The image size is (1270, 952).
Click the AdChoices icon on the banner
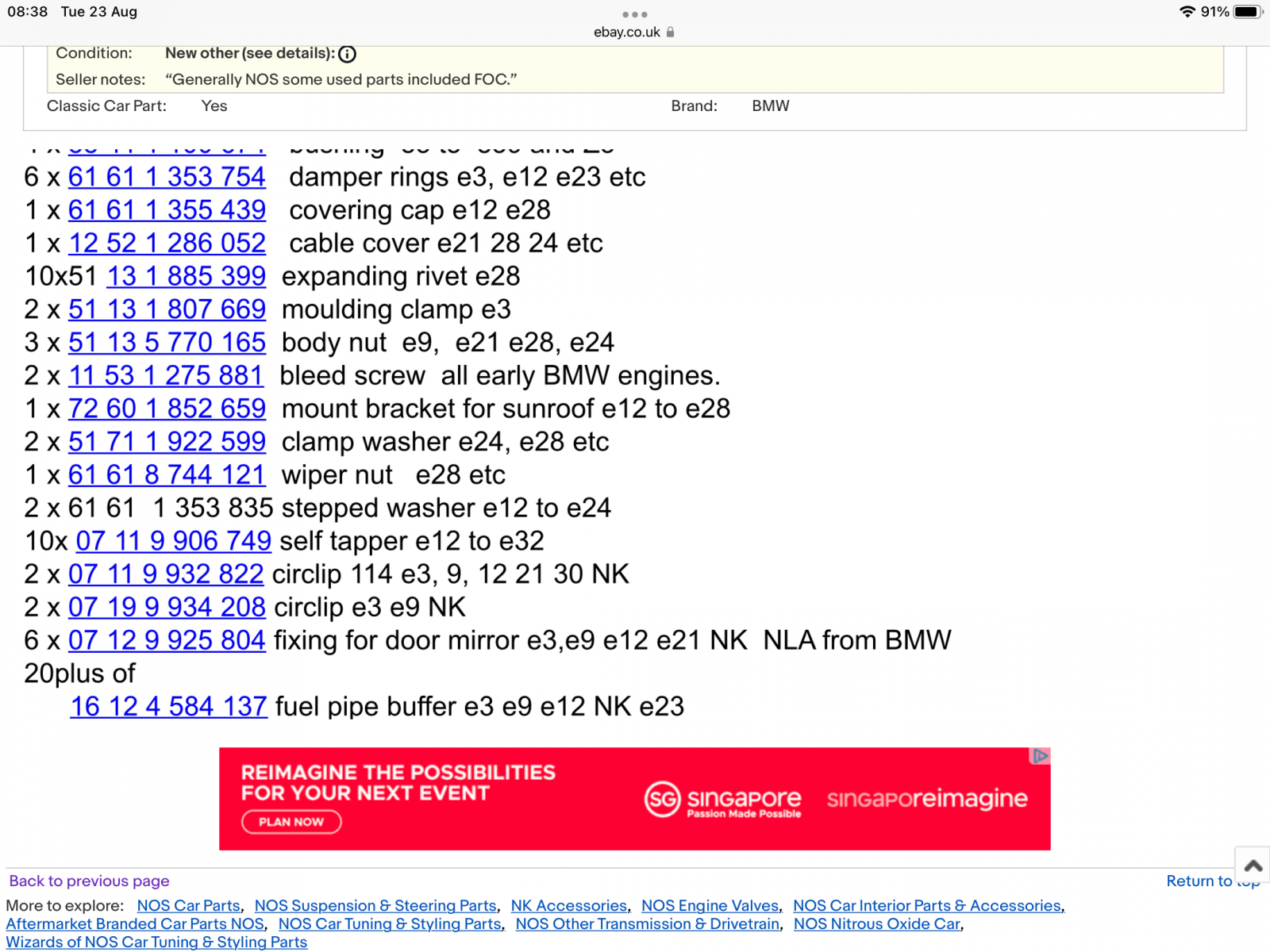pyautogui.click(x=1039, y=757)
